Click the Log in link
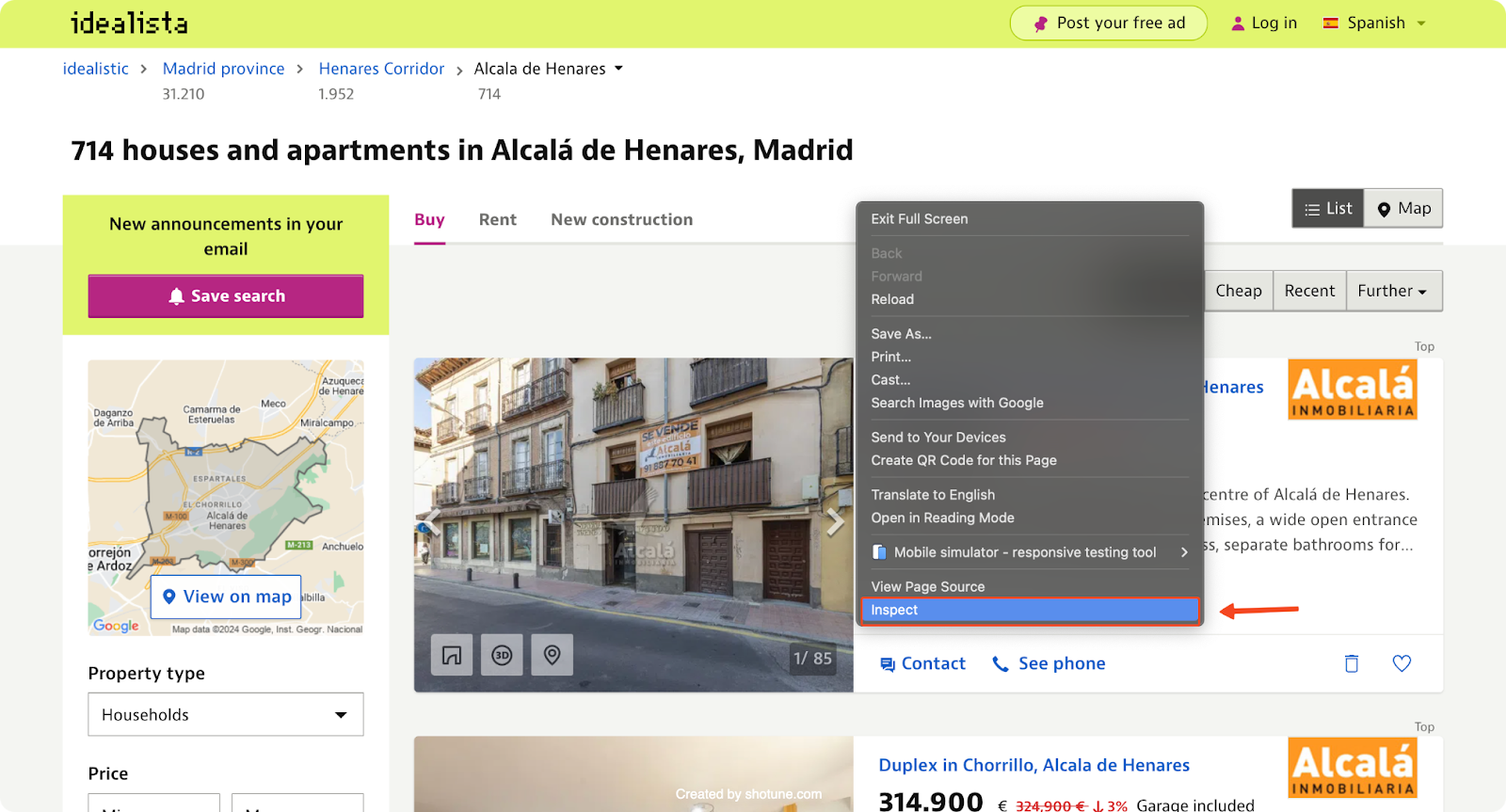The image size is (1506, 812). [1264, 24]
